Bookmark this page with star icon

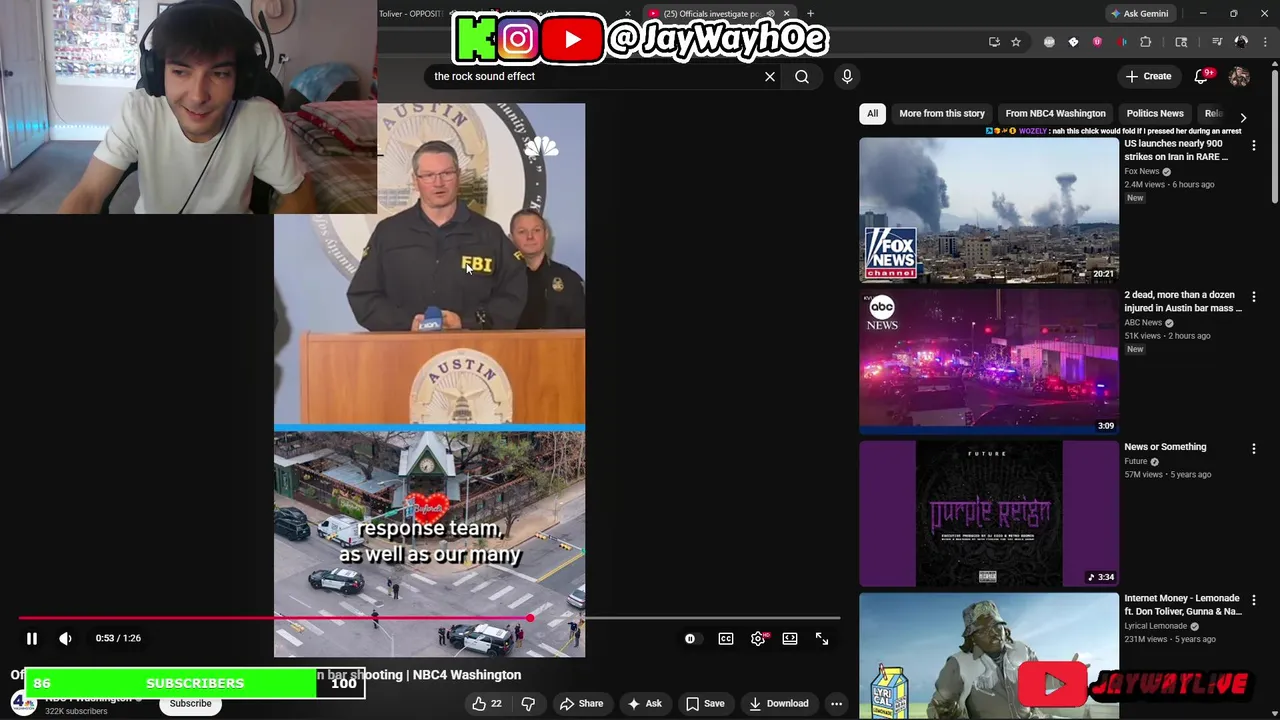coord(1016,42)
